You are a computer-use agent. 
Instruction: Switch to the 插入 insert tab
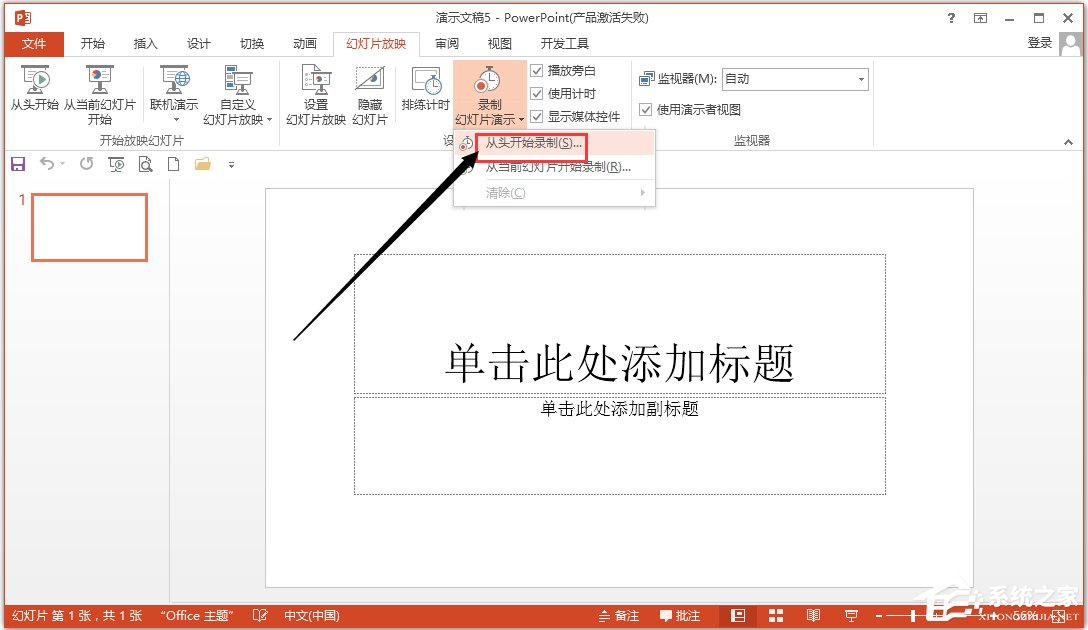tap(145, 44)
